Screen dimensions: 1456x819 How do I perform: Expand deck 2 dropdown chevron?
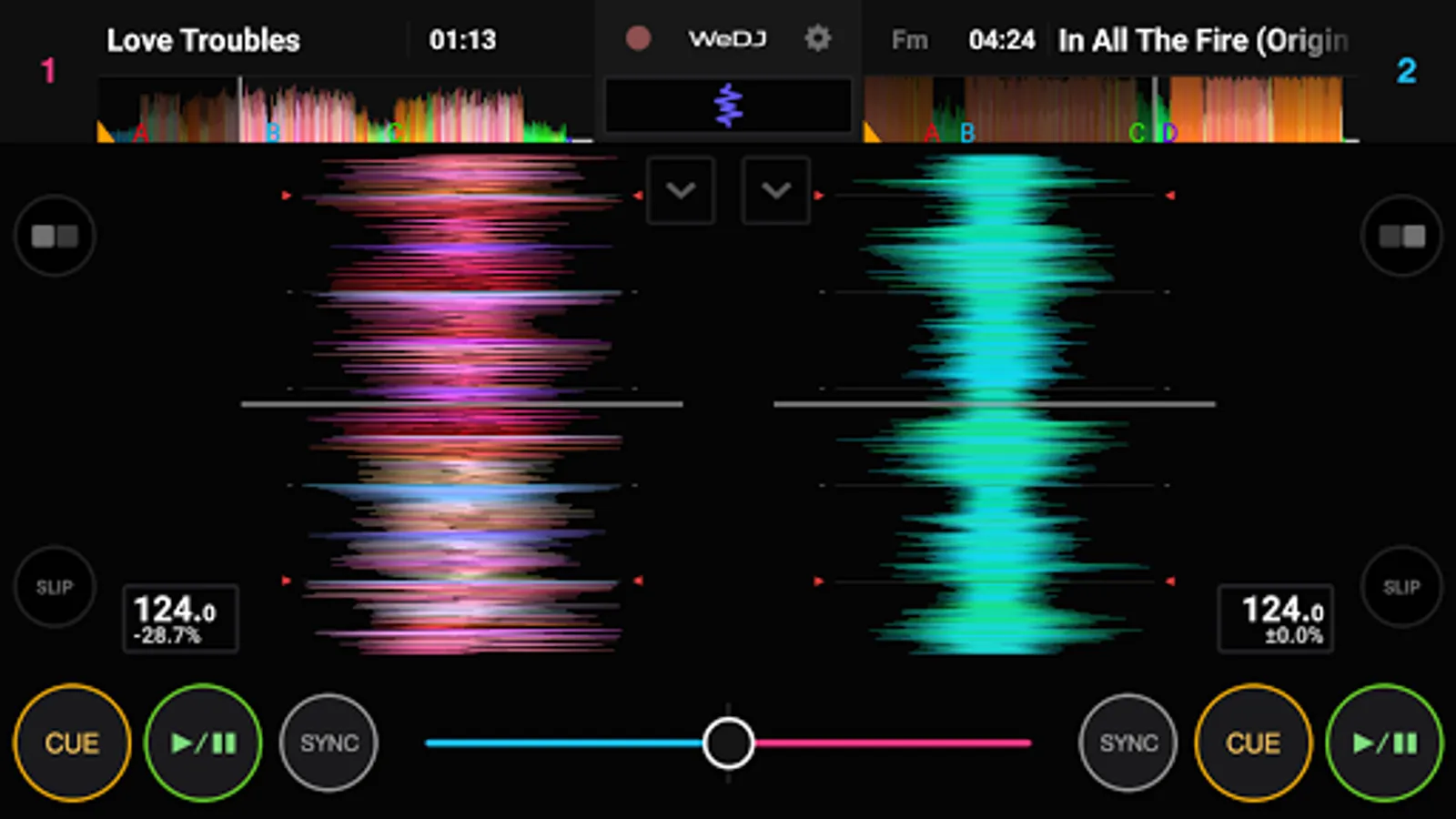[x=775, y=190]
